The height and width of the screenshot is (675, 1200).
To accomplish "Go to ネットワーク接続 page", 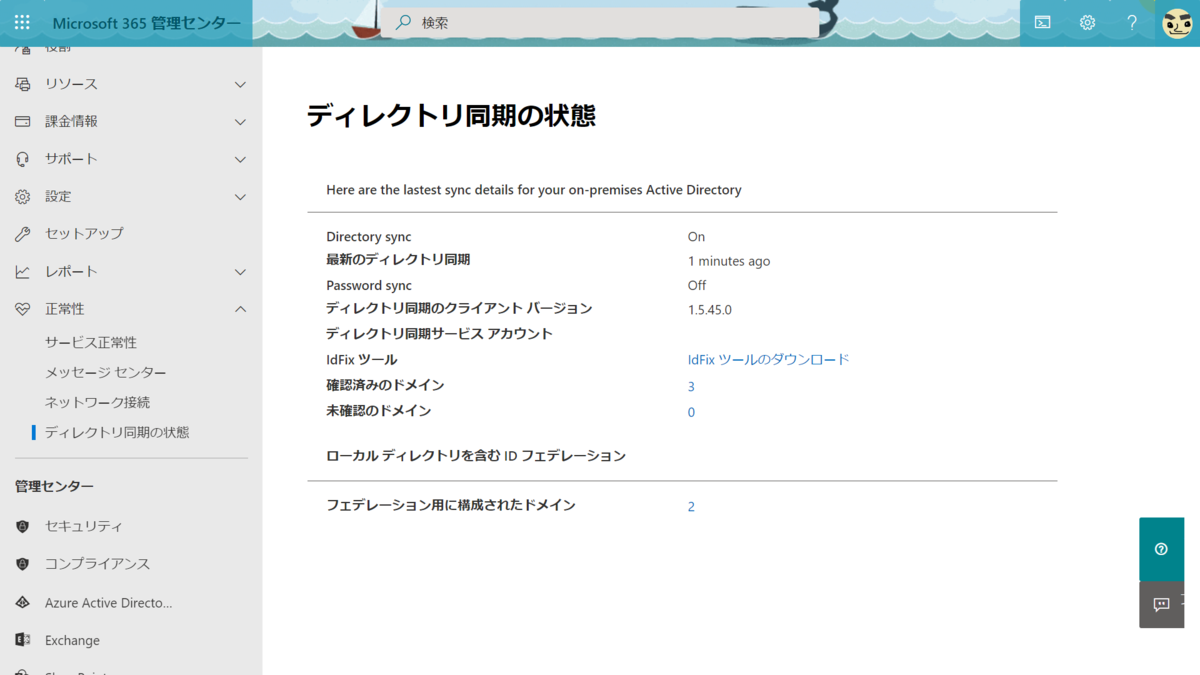I will click(x=97, y=402).
